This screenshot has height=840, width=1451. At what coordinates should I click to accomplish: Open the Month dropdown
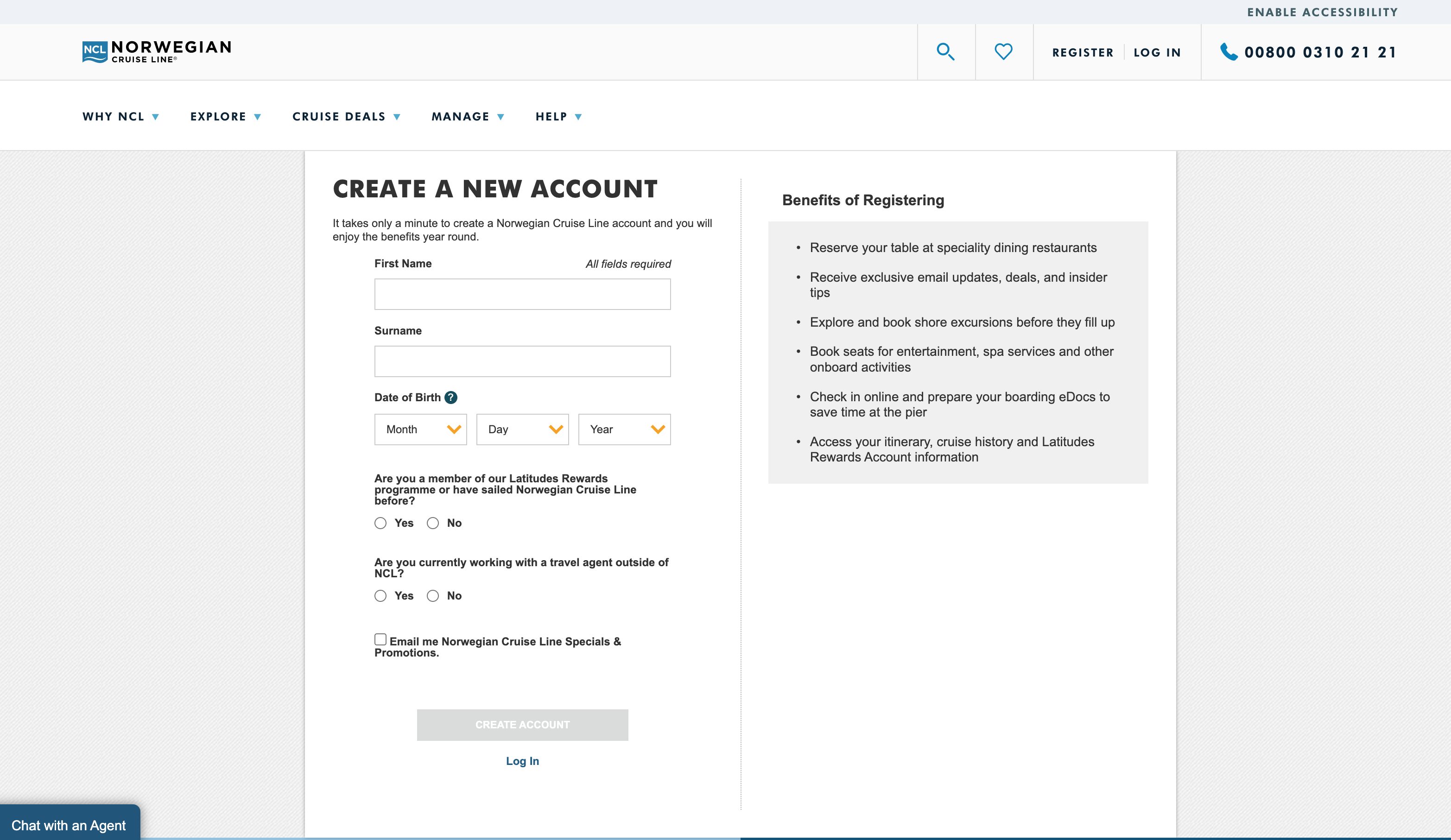[x=420, y=429]
